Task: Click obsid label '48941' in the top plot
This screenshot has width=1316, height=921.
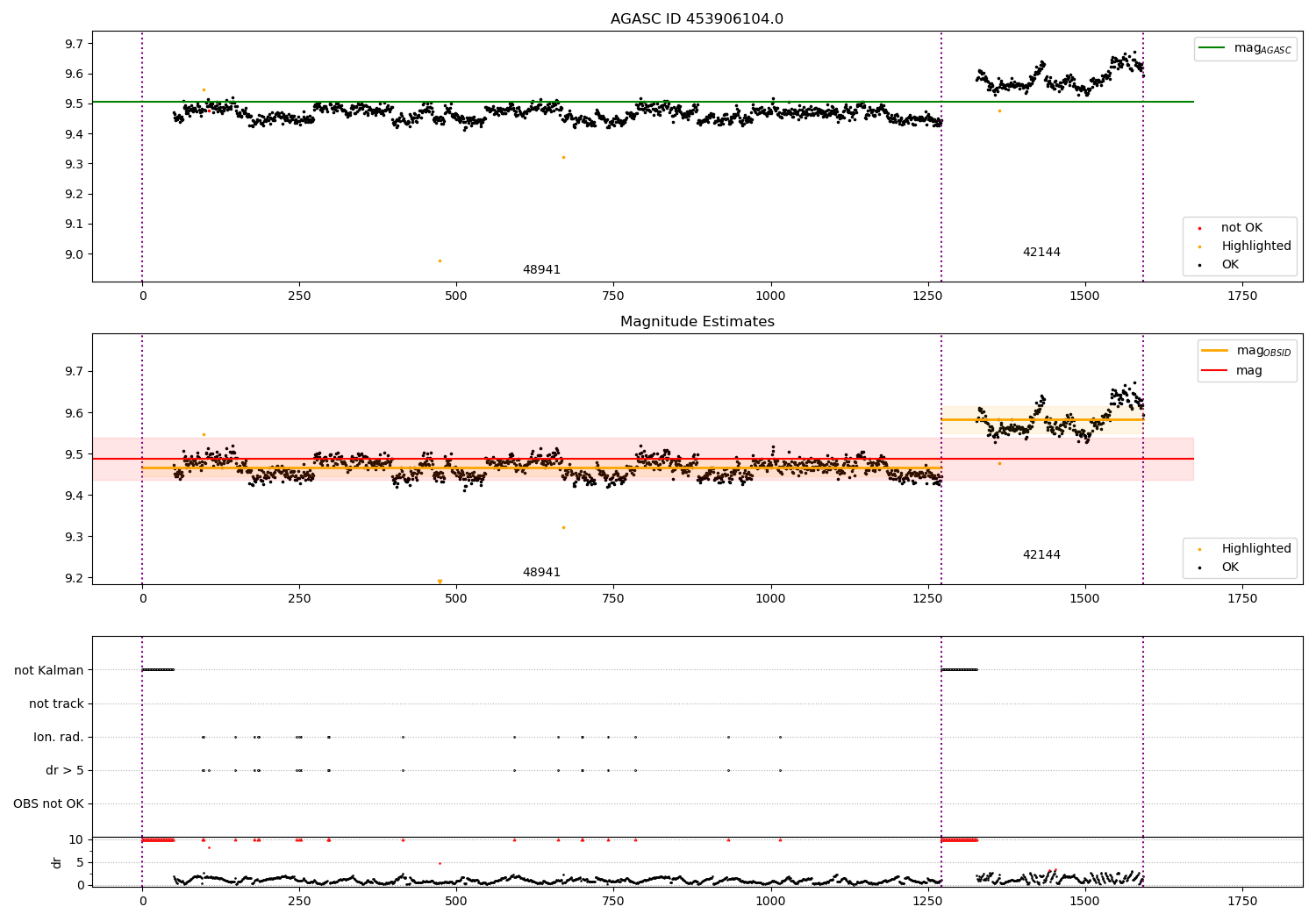Action: (541, 270)
